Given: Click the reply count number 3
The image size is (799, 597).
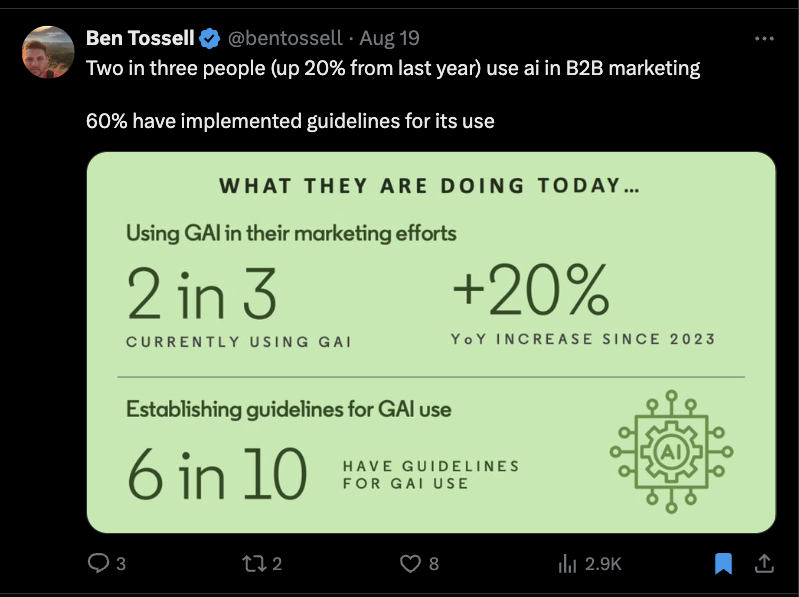Looking at the screenshot, I should pyautogui.click(x=121, y=564).
